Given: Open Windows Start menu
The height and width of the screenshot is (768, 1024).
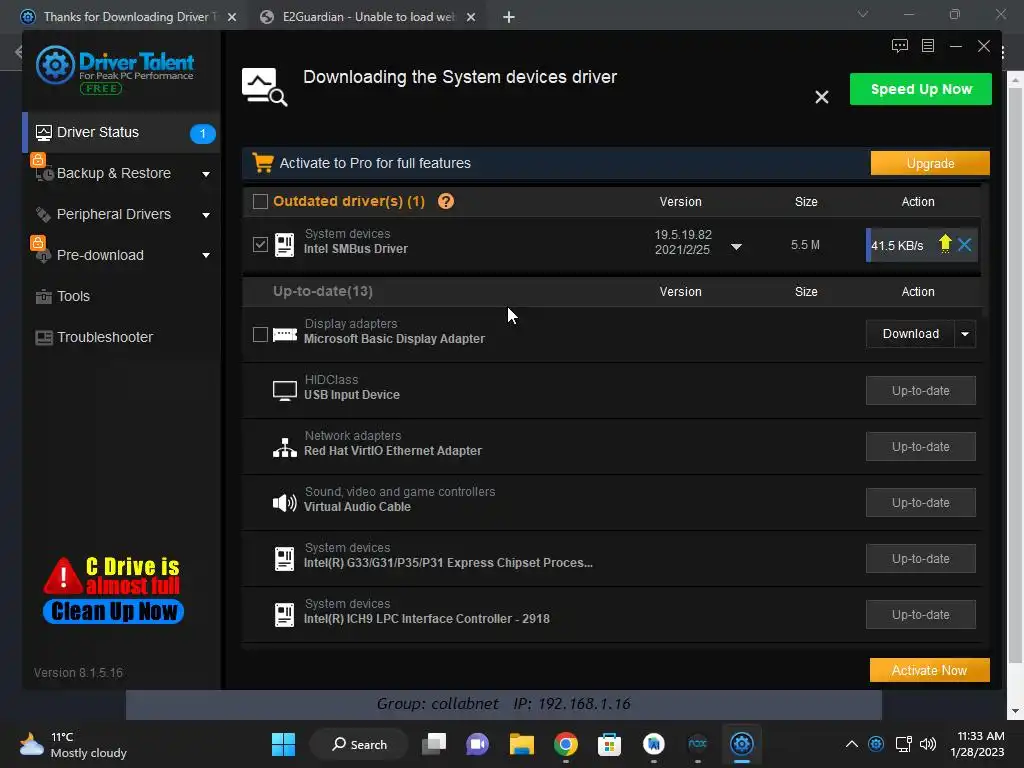Looking at the screenshot, I should (x=283, y=744).
